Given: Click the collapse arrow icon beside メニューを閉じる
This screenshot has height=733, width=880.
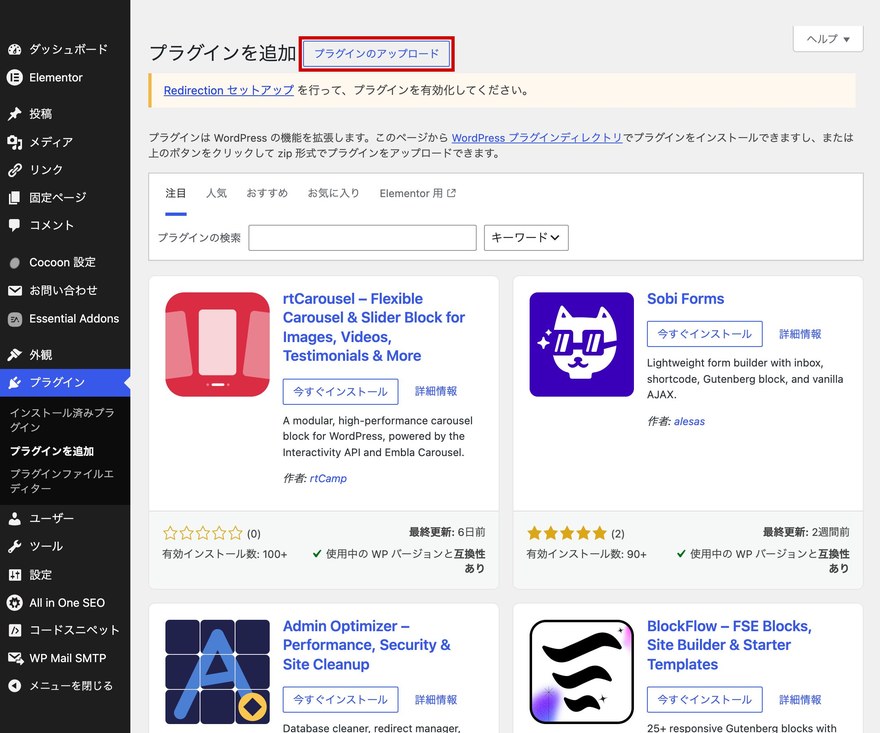Looking at the screenshot, I should 15,686.
